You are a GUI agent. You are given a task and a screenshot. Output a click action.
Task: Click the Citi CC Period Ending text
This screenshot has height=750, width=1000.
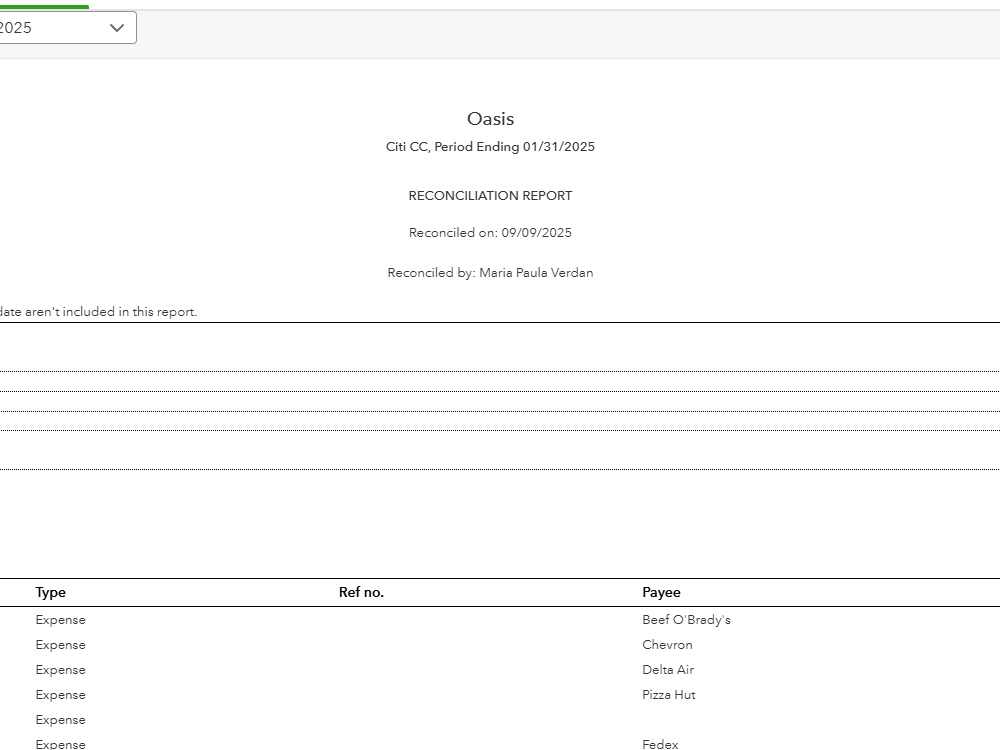click(490, 147)
